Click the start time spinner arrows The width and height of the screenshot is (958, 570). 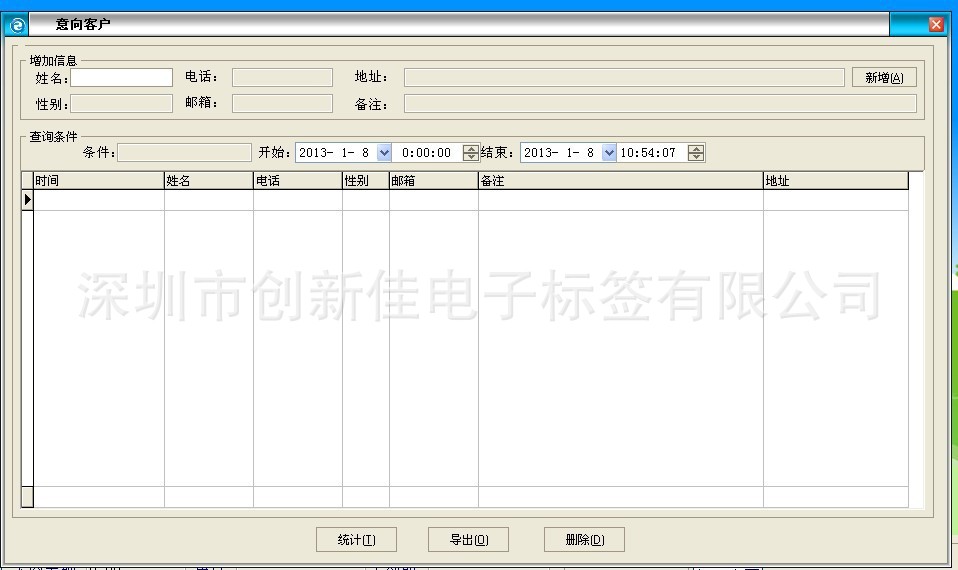(x=471, y=153)
